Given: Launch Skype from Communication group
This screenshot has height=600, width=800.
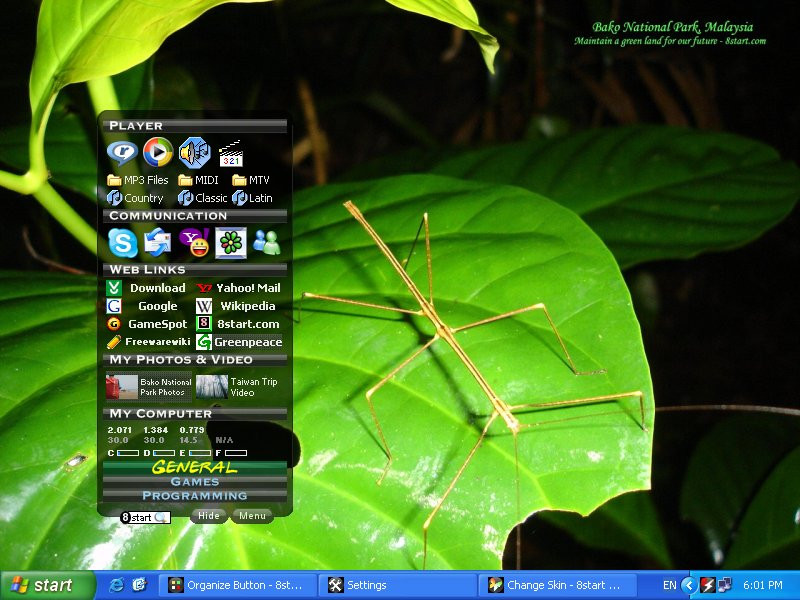Looking at the screenshot, I should click(x=122, y=243).
